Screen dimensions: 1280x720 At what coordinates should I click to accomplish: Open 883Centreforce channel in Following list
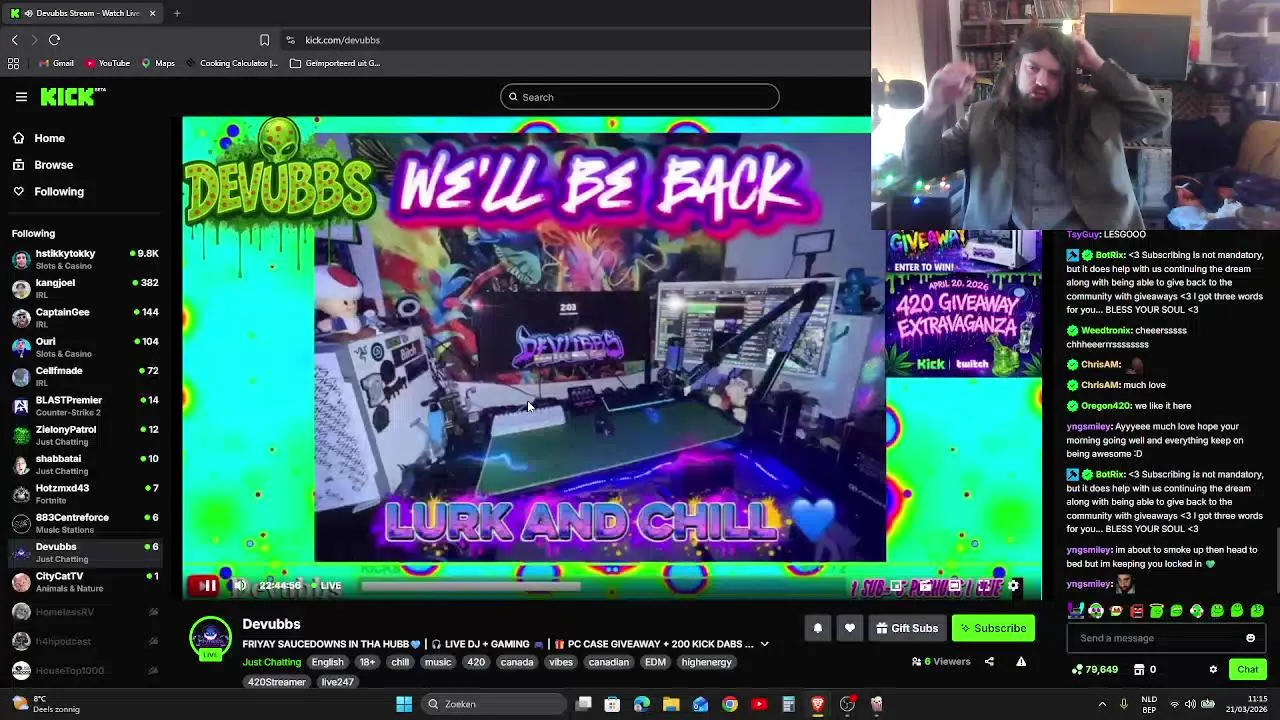tap(85, 523)
